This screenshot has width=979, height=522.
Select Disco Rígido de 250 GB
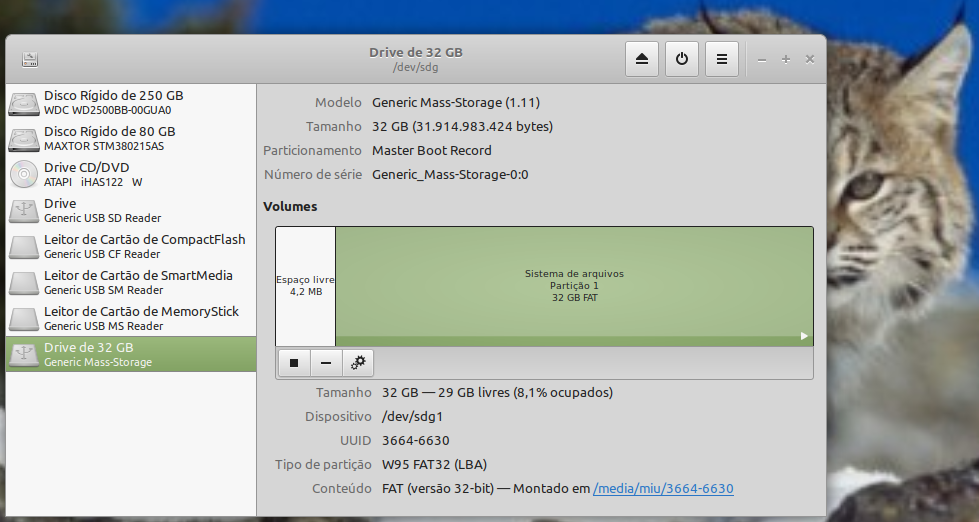(x=131, y=102)
